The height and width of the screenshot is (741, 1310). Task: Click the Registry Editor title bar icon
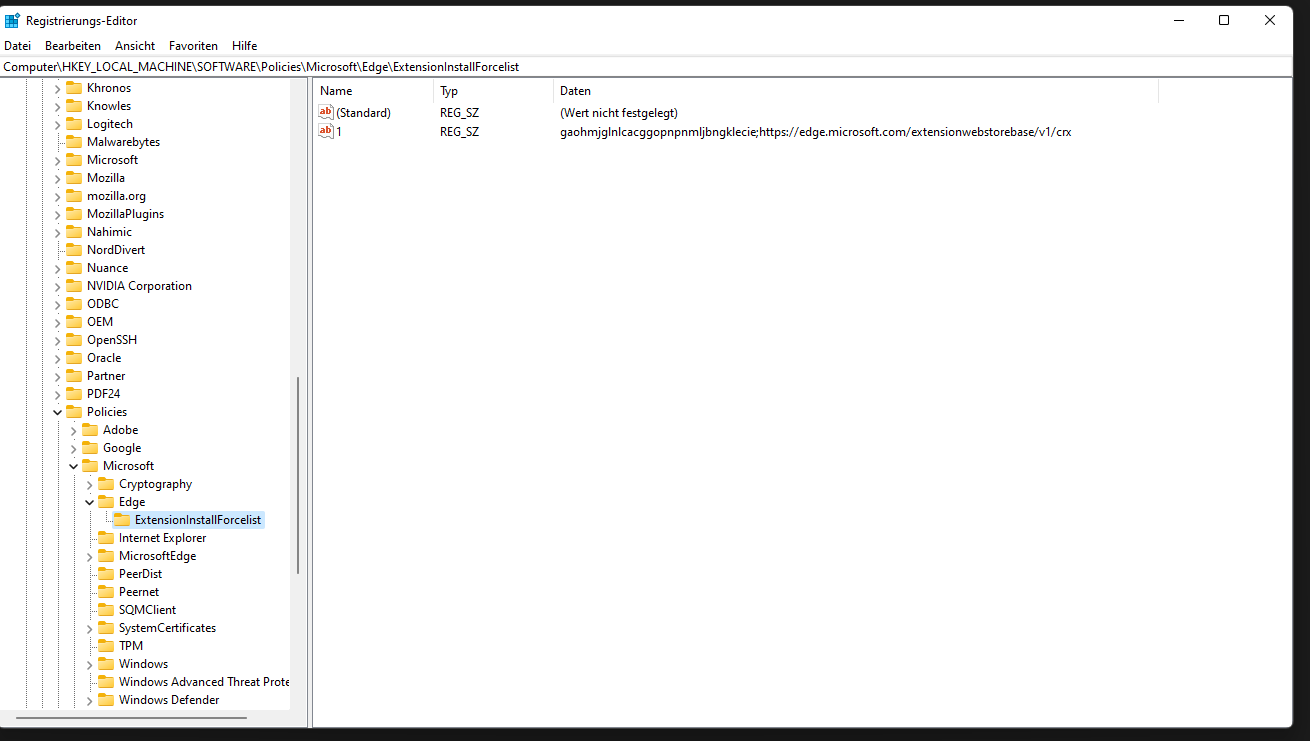pyautogui.click(x=12, y=20)
